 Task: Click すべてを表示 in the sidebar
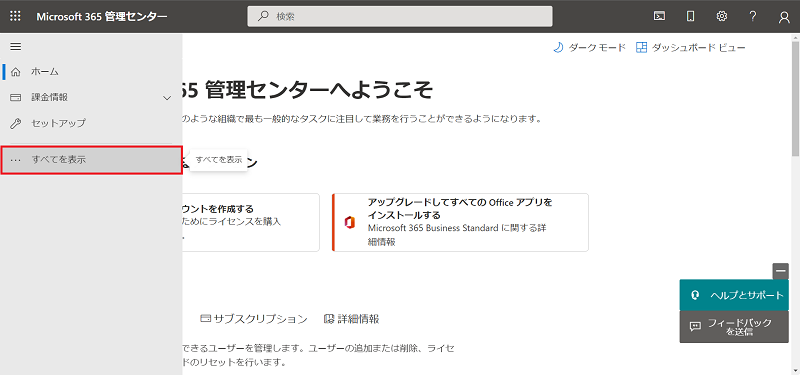pos(91,160)
